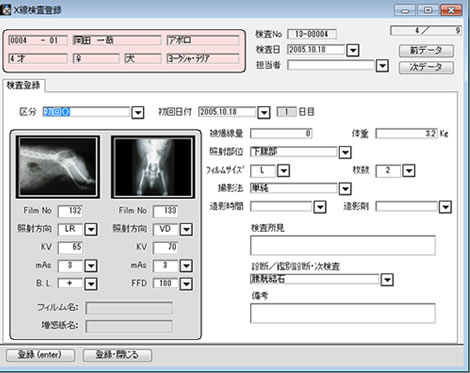Click the KV field showing 65
Image resolution: width=470 pixels, height=373 pixels.
point(70,247)
